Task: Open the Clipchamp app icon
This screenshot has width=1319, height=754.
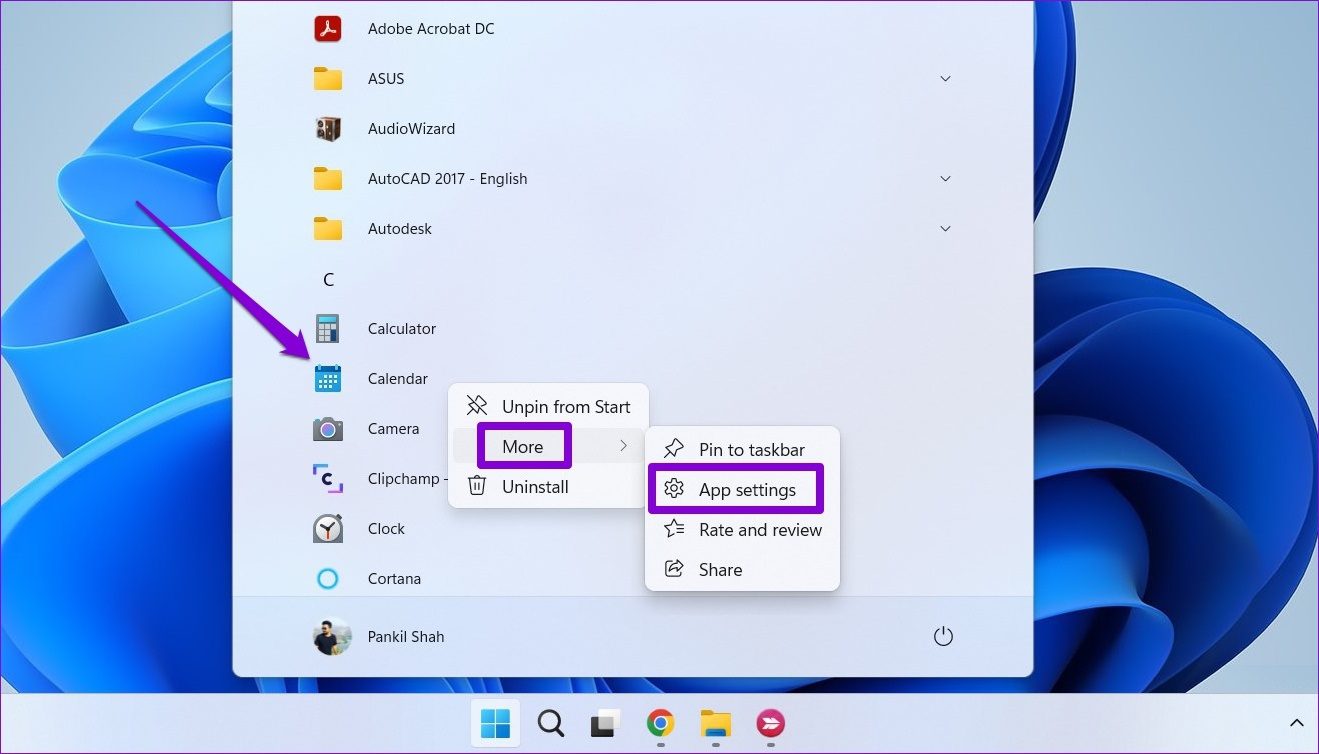Action: (x=328, y=478)
